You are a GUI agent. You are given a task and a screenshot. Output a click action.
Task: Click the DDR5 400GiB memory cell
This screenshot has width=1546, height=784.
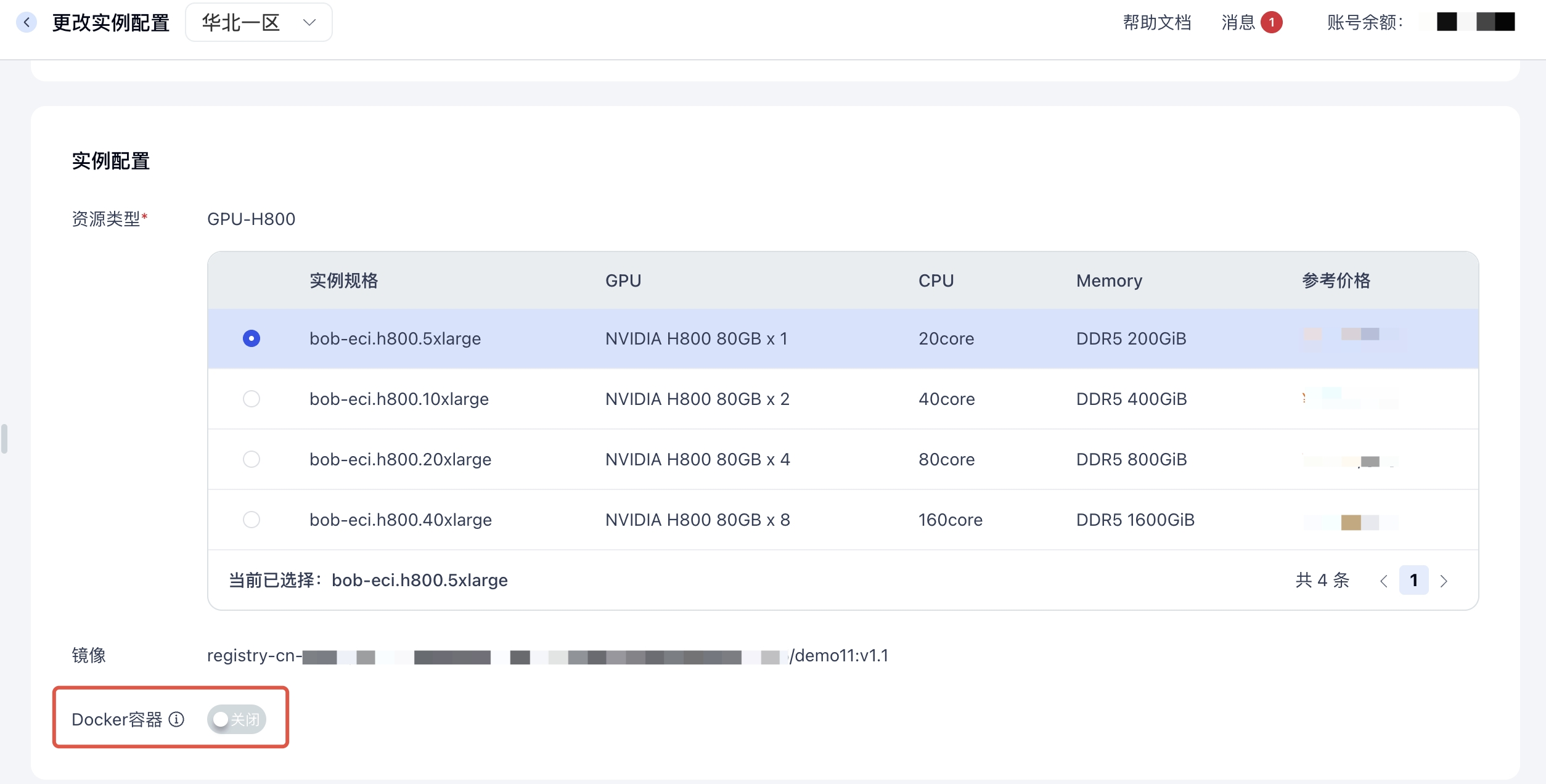[x=1131, y=399]
